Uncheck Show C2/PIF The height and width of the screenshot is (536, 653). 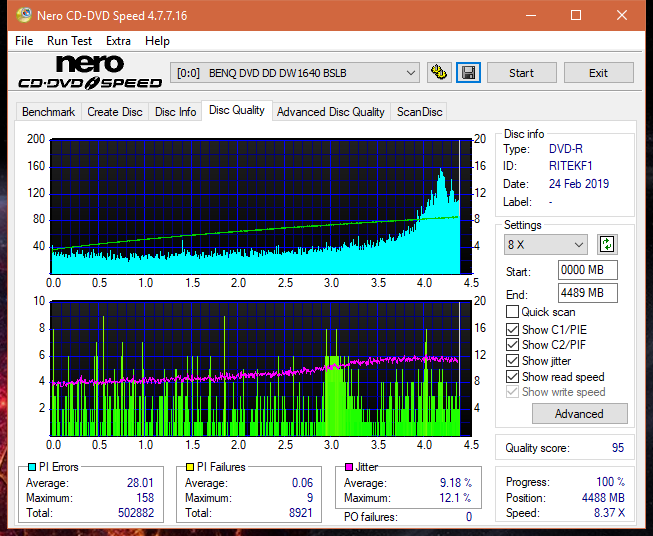512,345
